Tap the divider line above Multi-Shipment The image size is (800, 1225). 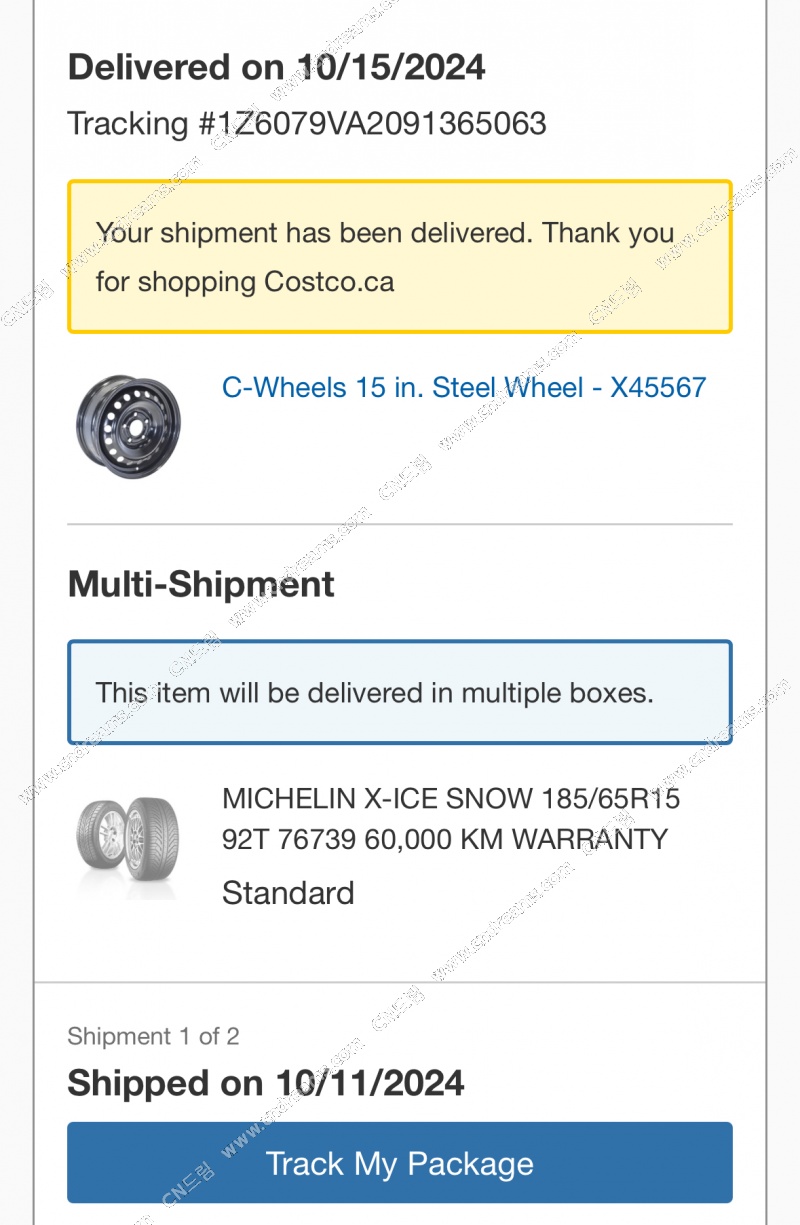400,524
